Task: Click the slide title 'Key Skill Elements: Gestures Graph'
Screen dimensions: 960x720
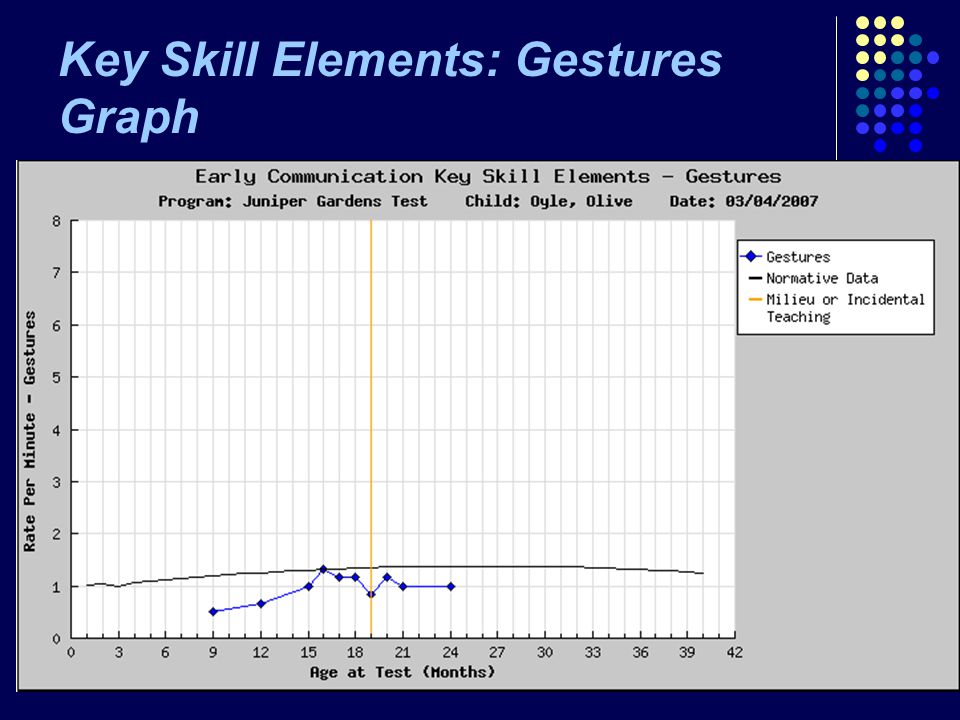Action: click(391, 87)
